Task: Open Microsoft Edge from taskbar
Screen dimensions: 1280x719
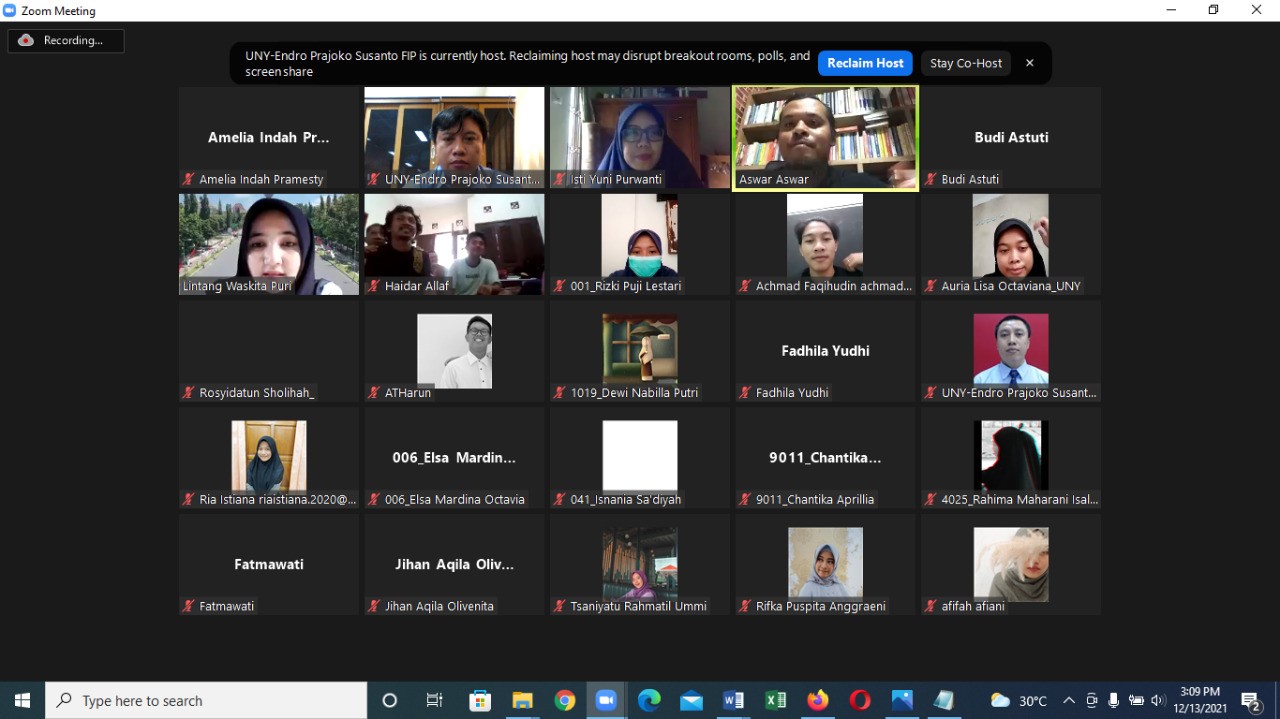Action: point(649,700)
